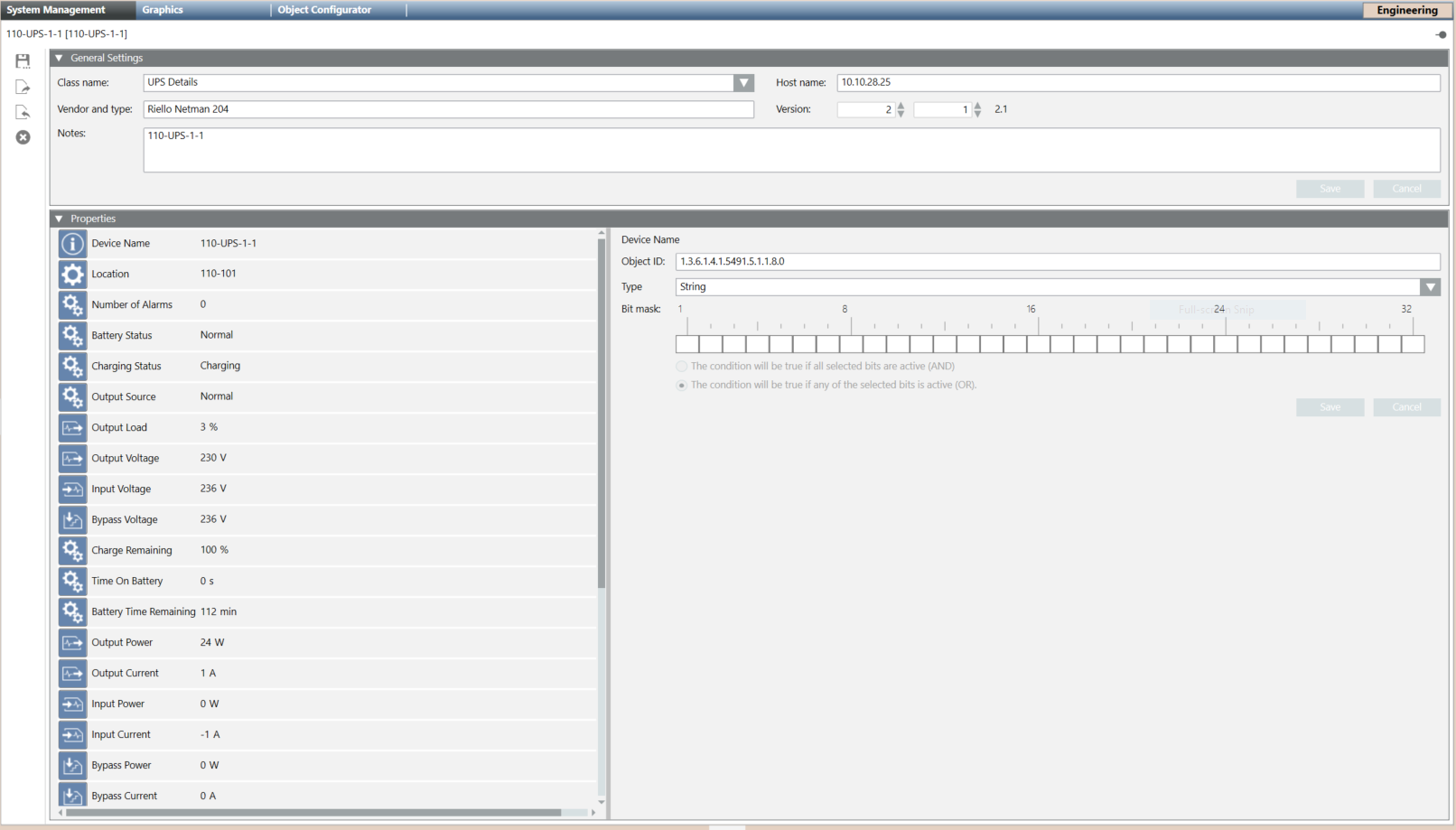
Task: Click the Bypass Voltage property icon
Action: [72, 519]
